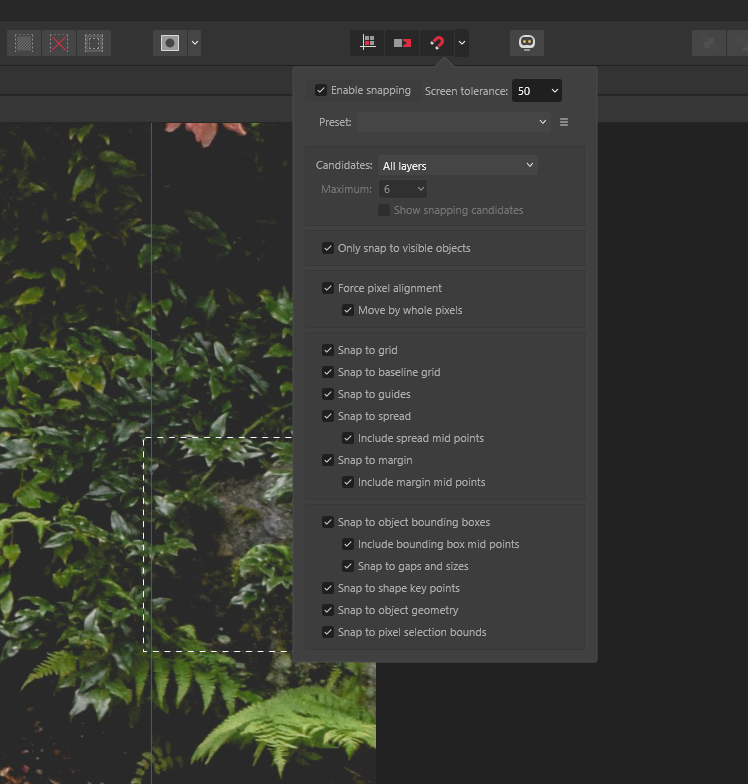The image size is (748, 784).
Task: Expand the Quick Mask options arrow
Action: [195, 43]
